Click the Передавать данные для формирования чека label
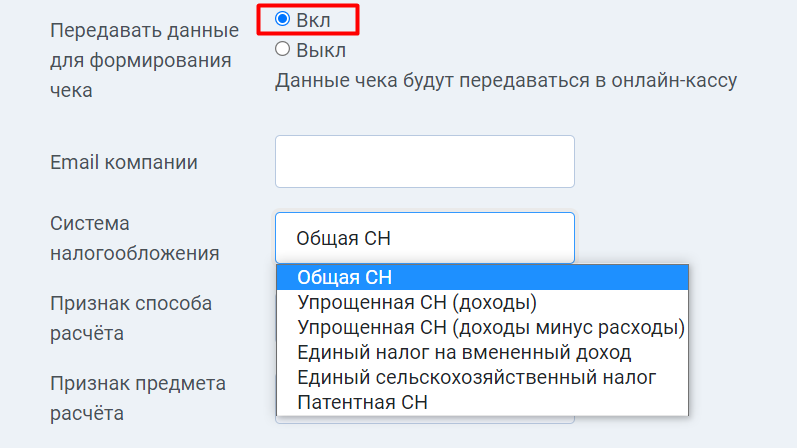The height and width of the screenshot is (448, 797). 144,60
